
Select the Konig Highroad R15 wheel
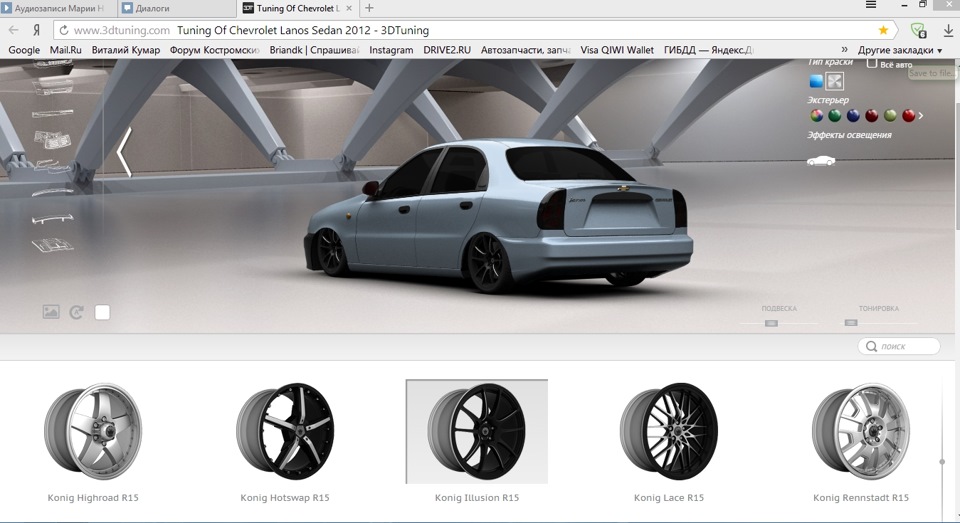coord(93,431)
